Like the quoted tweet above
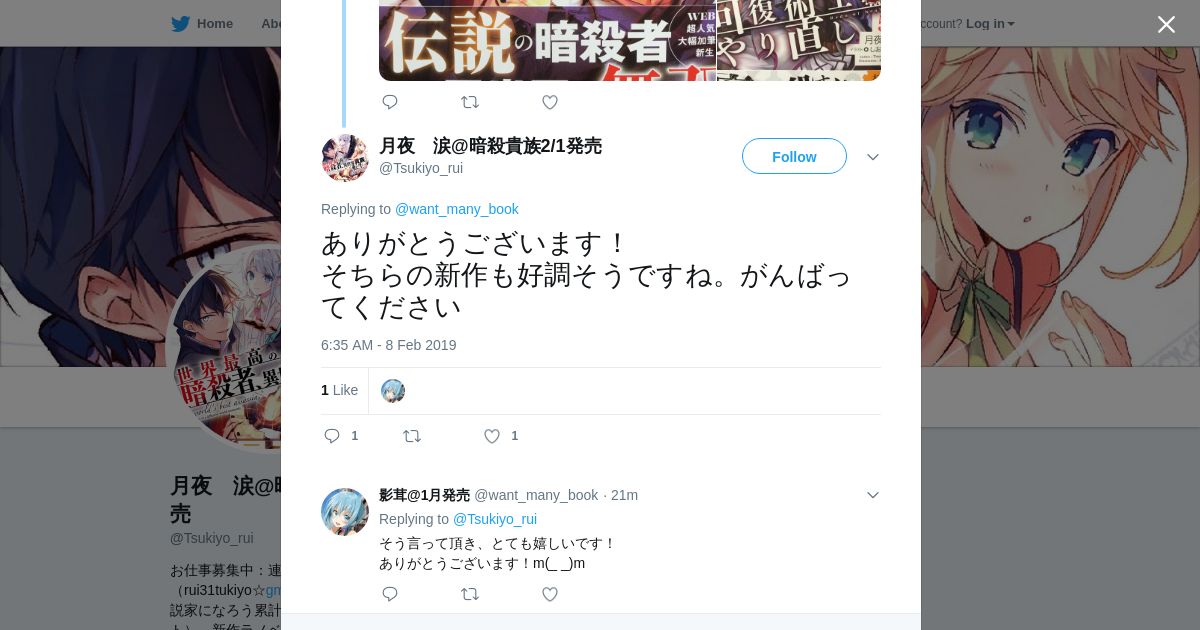 550,102
